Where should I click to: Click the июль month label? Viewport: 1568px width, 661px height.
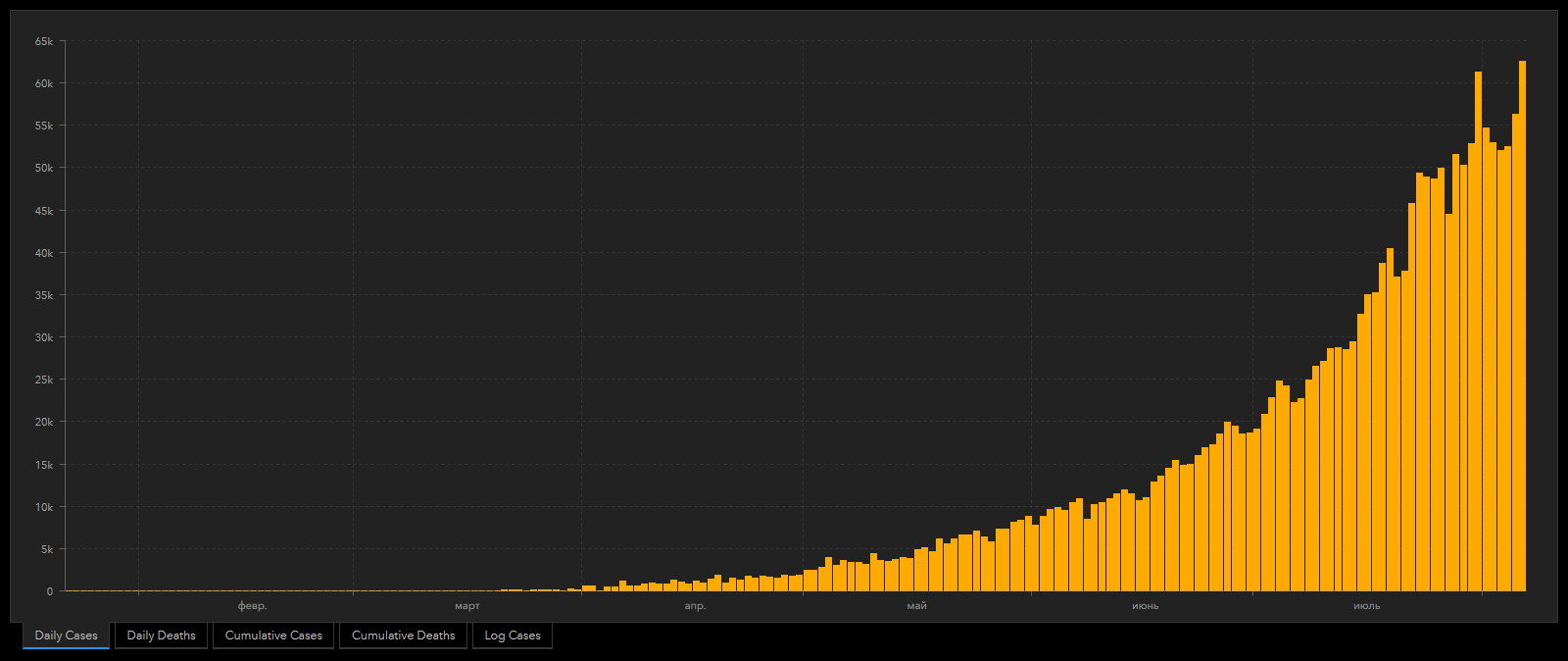tap(1366, 606)
